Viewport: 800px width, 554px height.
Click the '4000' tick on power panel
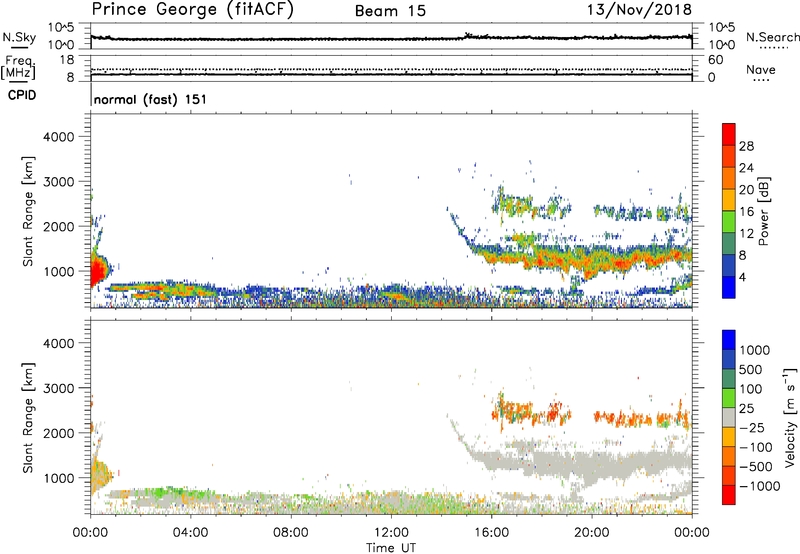(58, 137)
